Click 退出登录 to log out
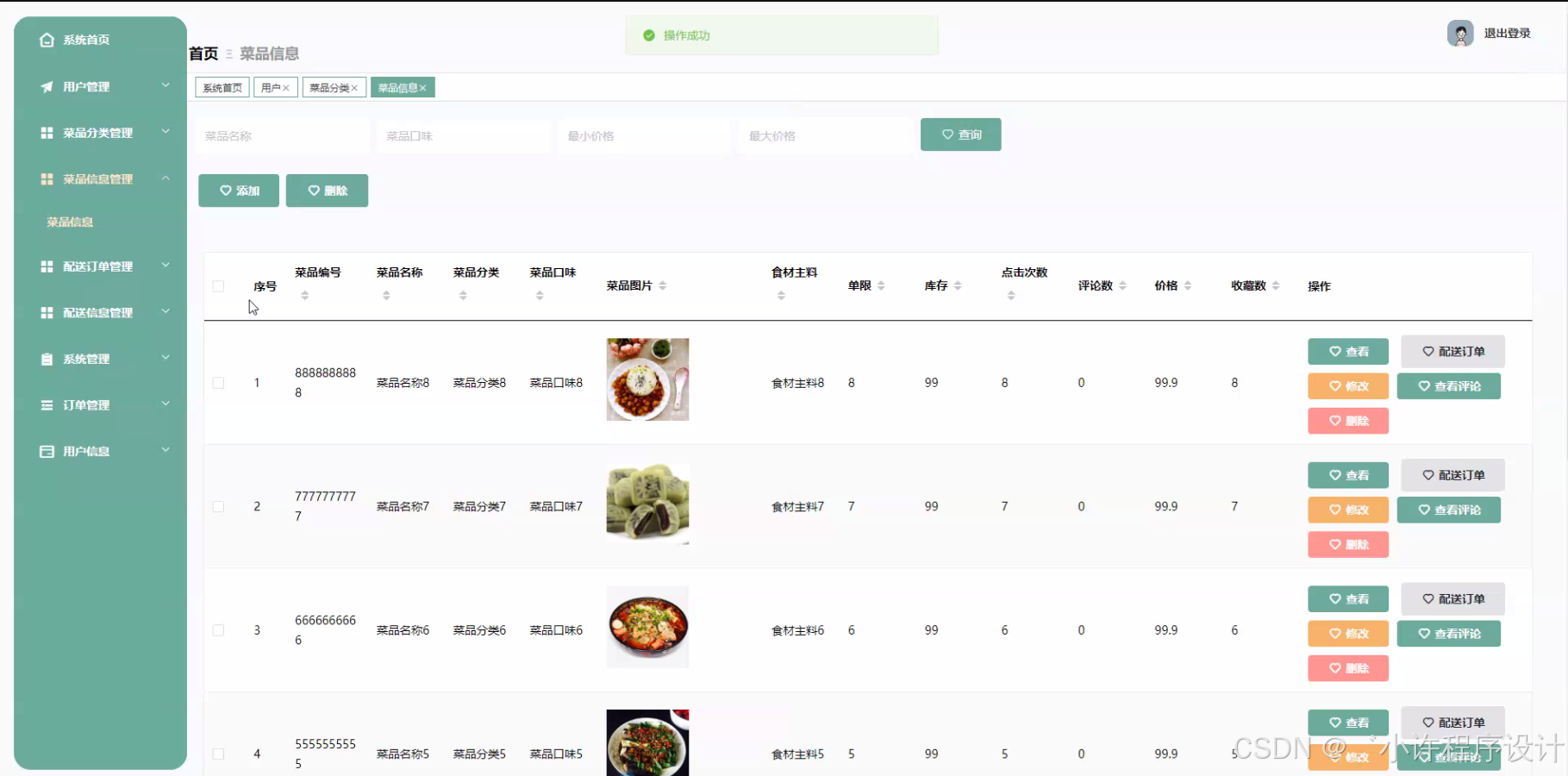The height and width of the screenshot is (776, 1568). [1507, 34]
